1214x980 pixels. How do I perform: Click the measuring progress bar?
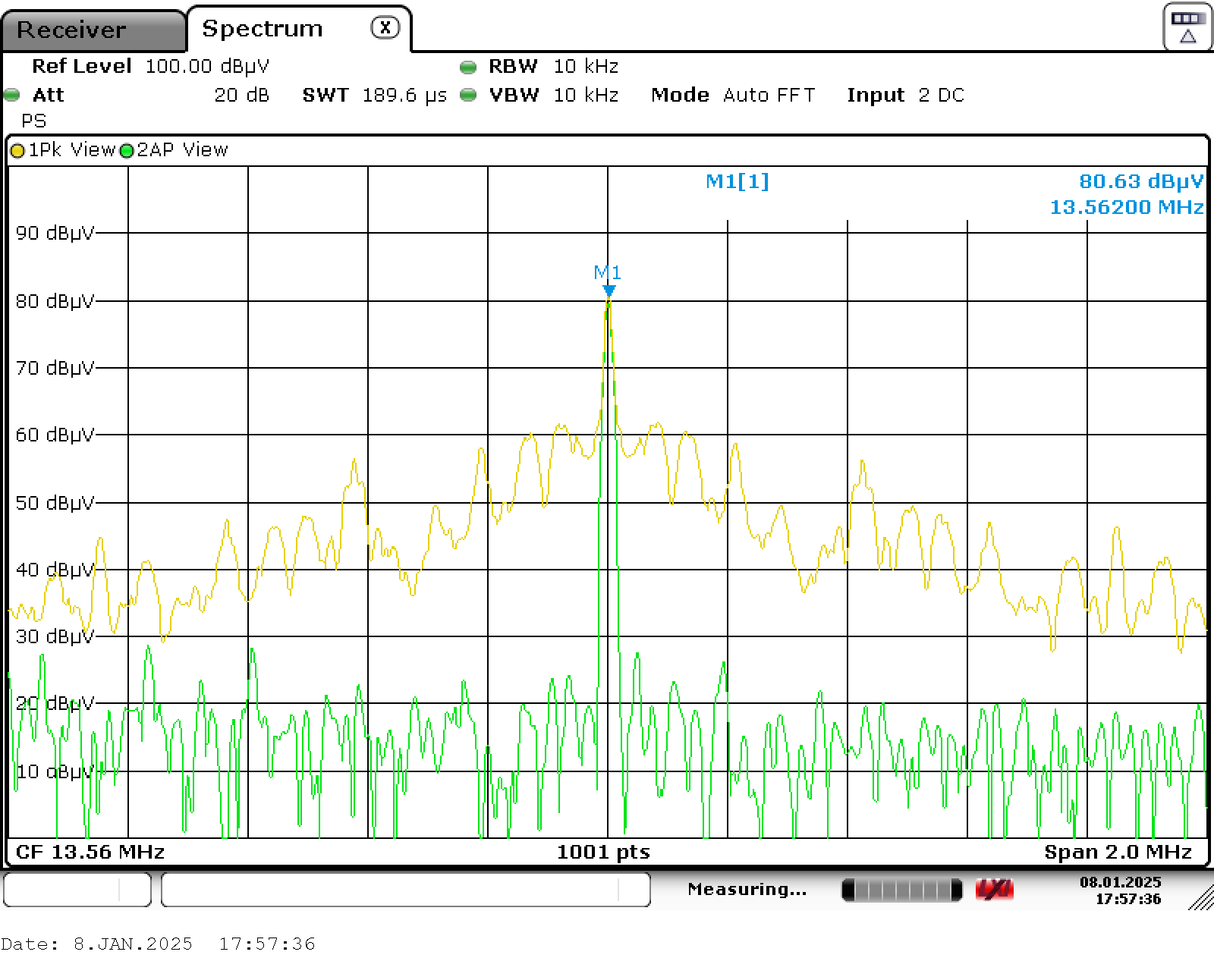coord(901,889)
